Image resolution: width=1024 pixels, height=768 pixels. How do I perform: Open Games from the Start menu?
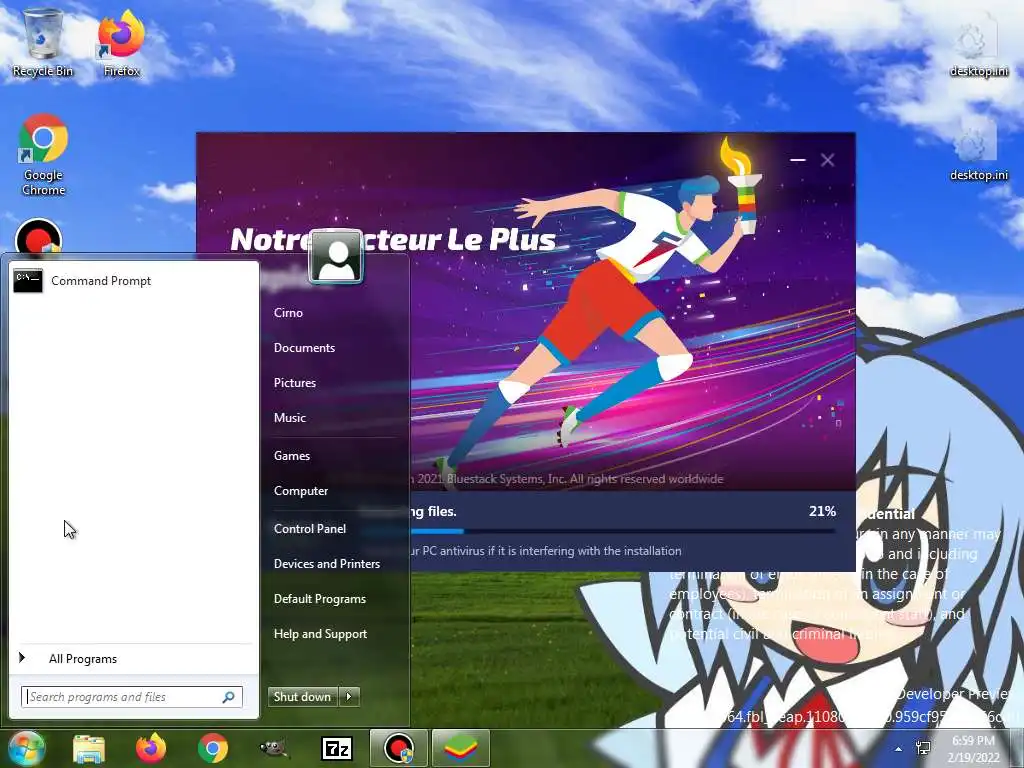(x=292, y=456)
